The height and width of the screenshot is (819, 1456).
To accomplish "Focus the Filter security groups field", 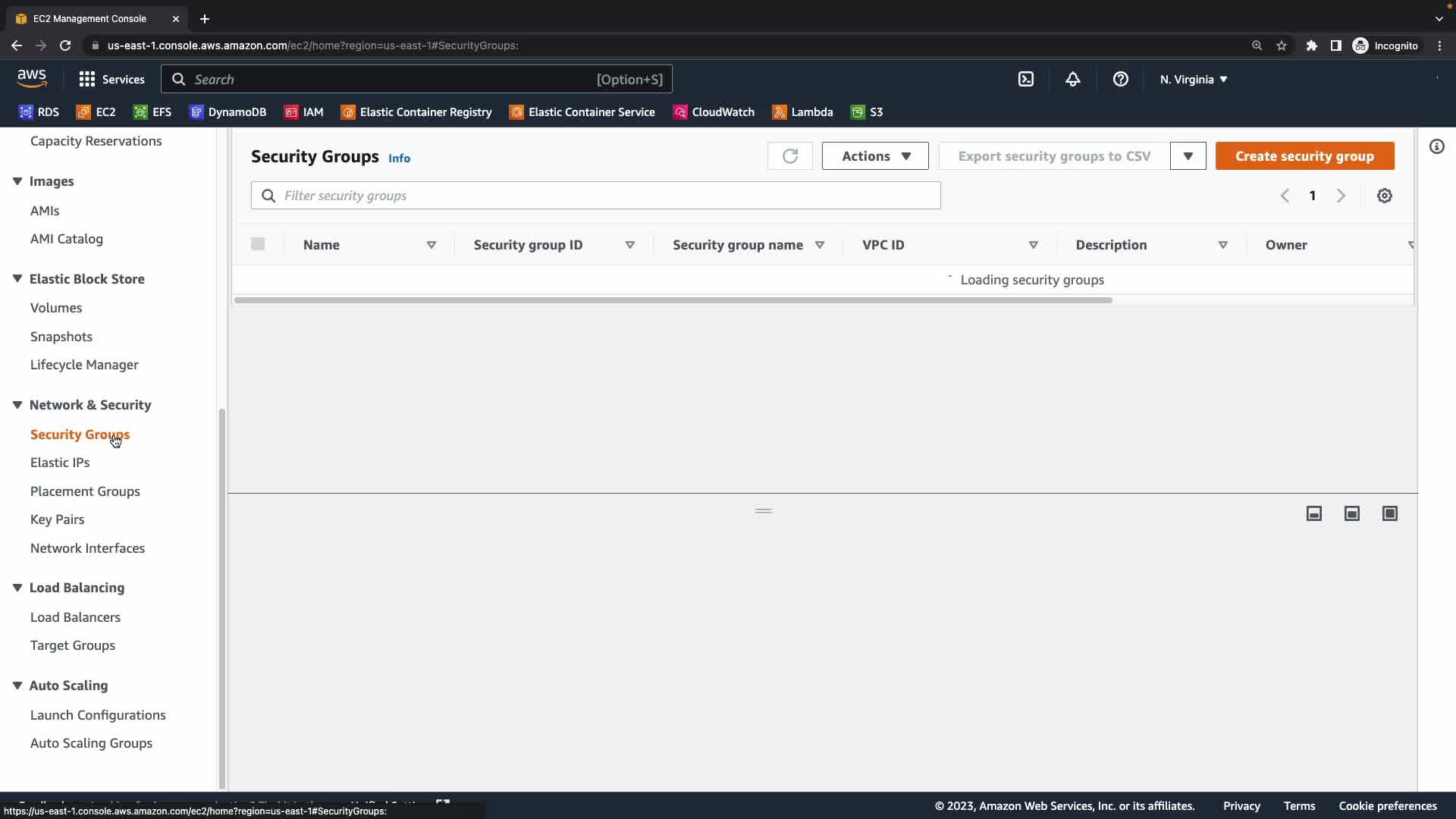I will [595, 196].
